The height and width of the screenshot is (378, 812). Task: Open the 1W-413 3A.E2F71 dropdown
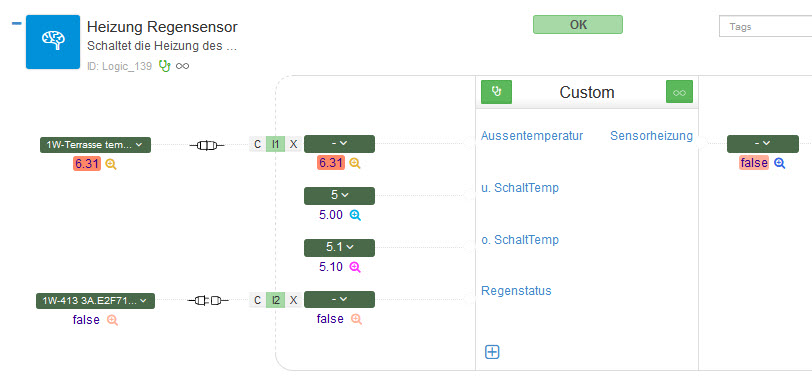click(95, 301)
